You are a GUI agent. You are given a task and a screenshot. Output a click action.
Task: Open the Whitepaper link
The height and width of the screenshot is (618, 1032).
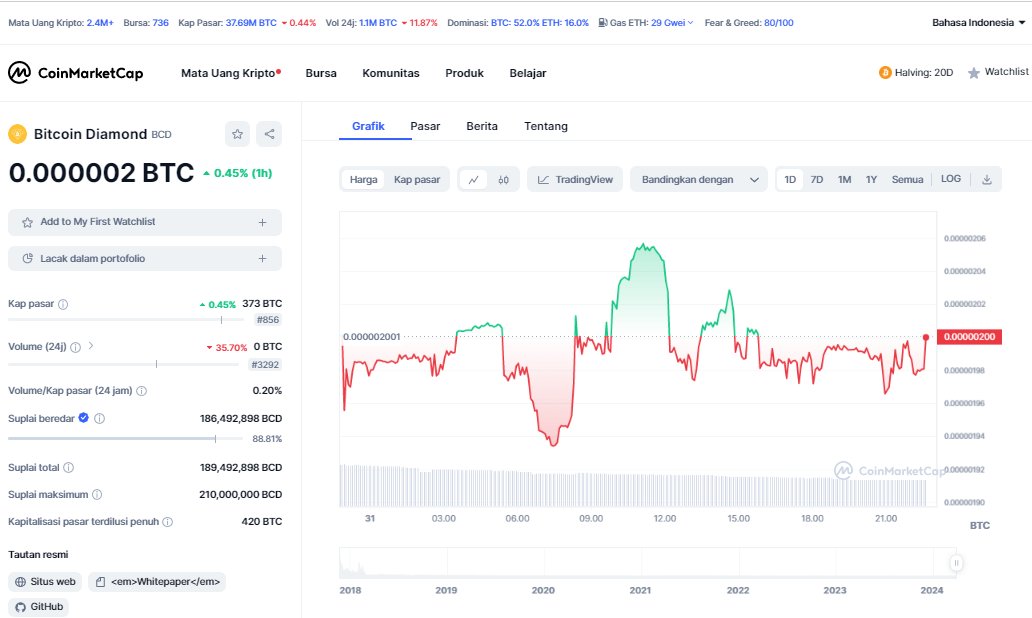pyautogui.click(x=157, y=582)
